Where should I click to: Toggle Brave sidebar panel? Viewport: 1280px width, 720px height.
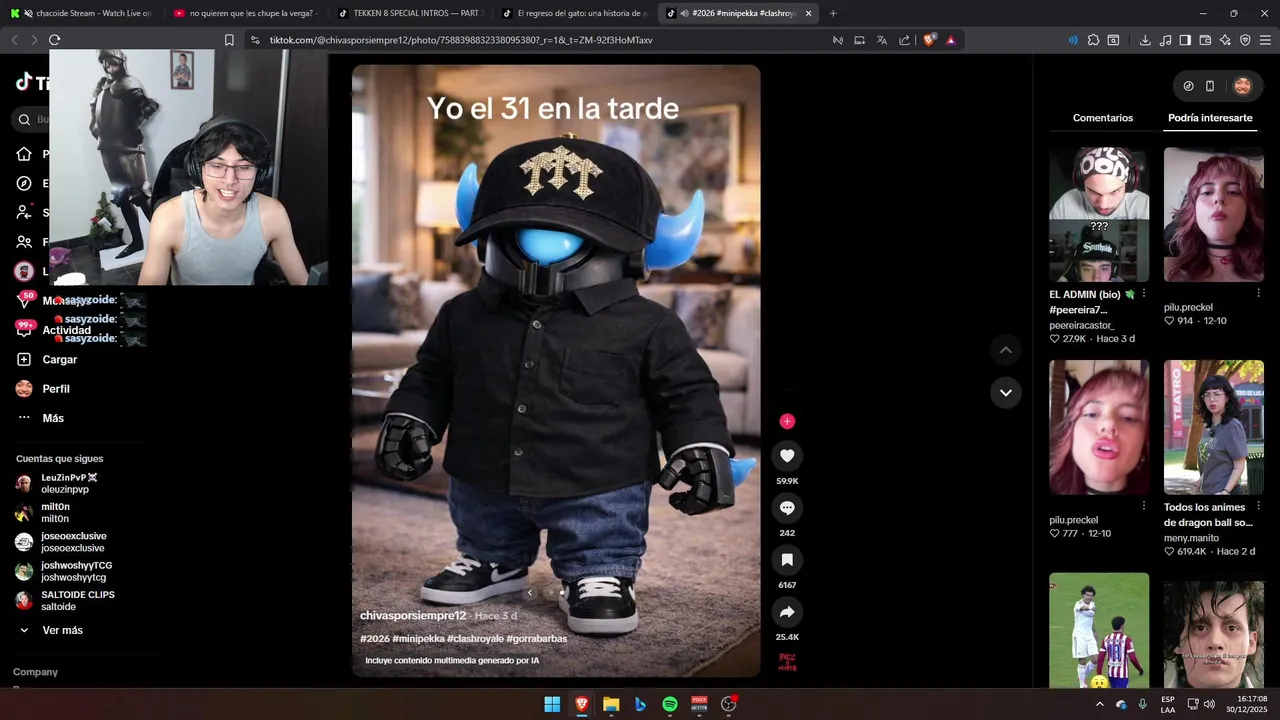(1185, 40)
